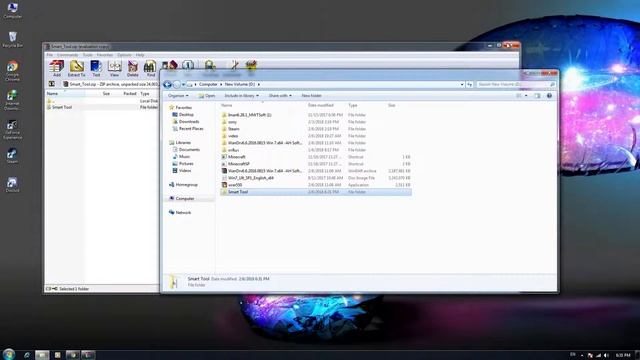Select the highlighted Smart Tool folder in Explorer

316,192
